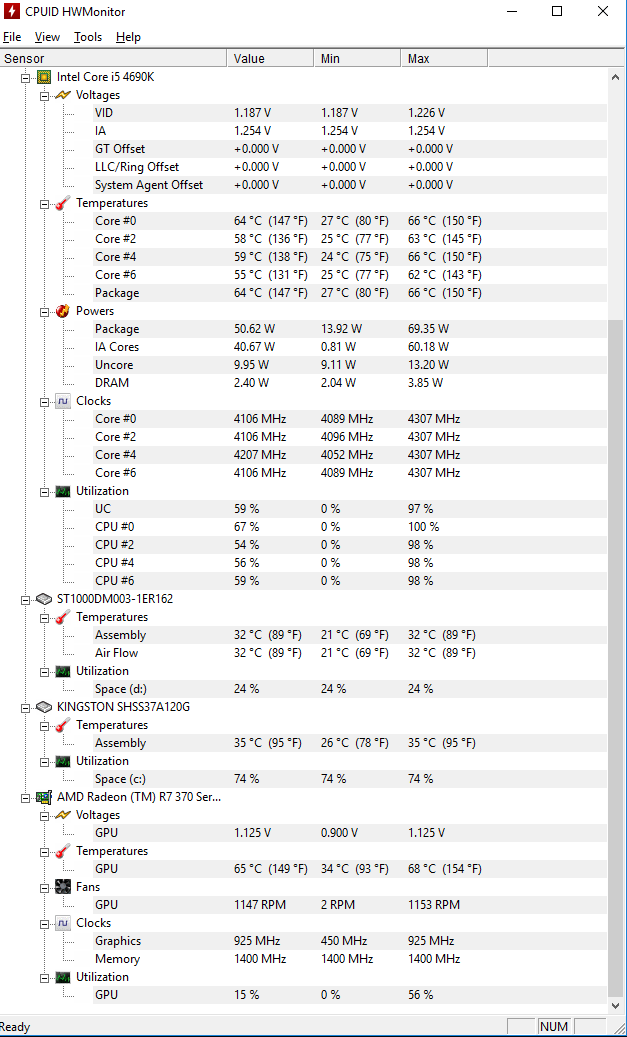Viewport: 627px width, 1037px height.
Task: Open the View menu
Action: [47, 37]
